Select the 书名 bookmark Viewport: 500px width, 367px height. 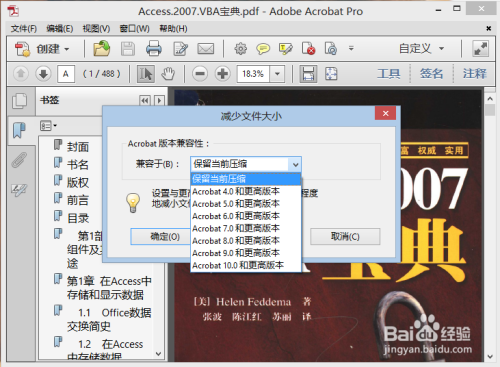tap(78, 164)
